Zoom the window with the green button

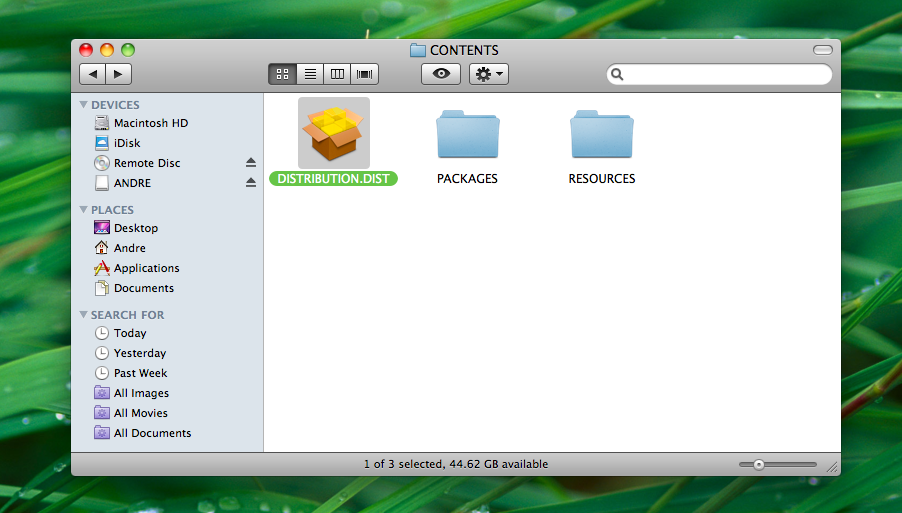[x=128, y=50]
